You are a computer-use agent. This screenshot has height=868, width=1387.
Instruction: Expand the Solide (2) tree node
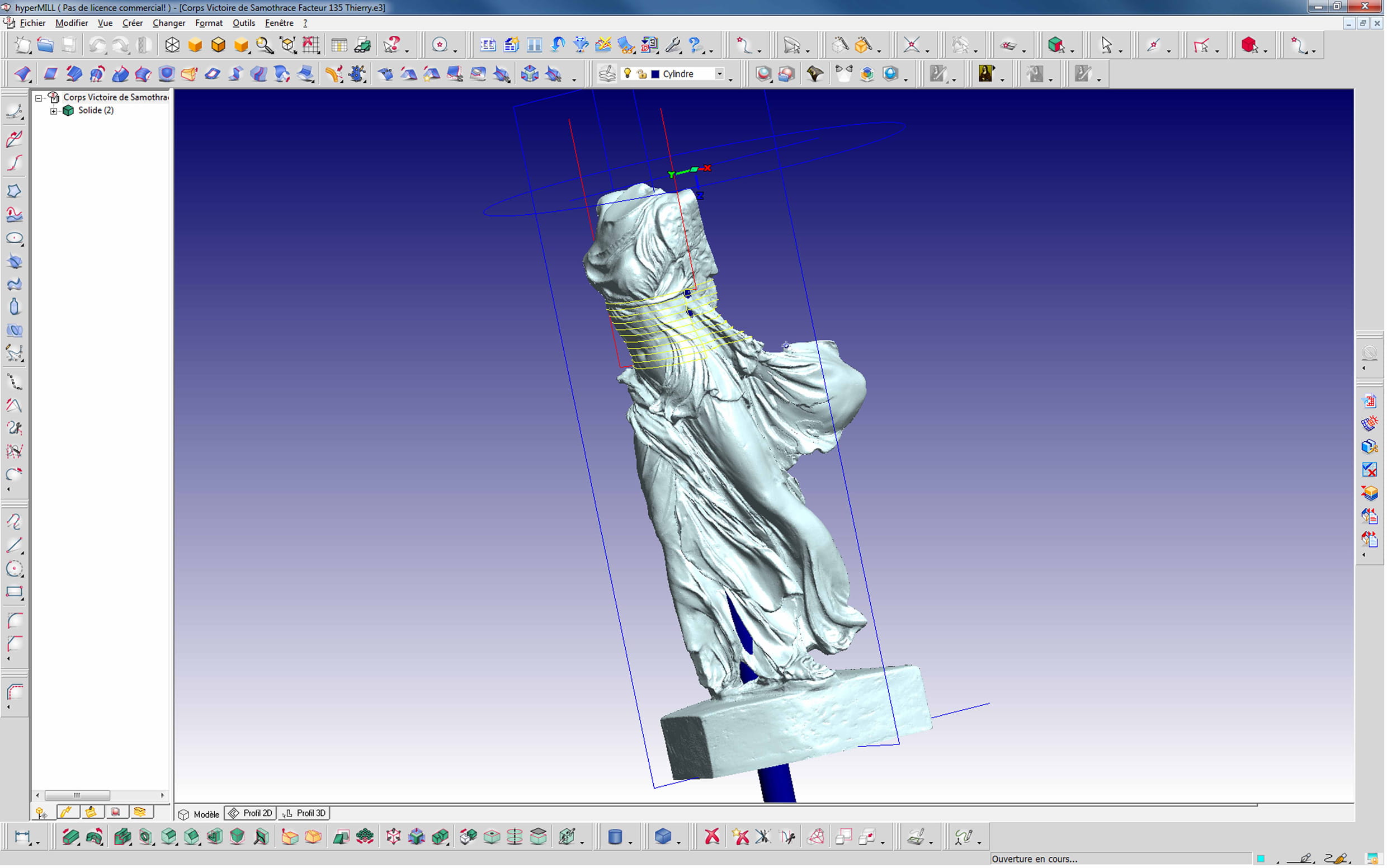53,111
